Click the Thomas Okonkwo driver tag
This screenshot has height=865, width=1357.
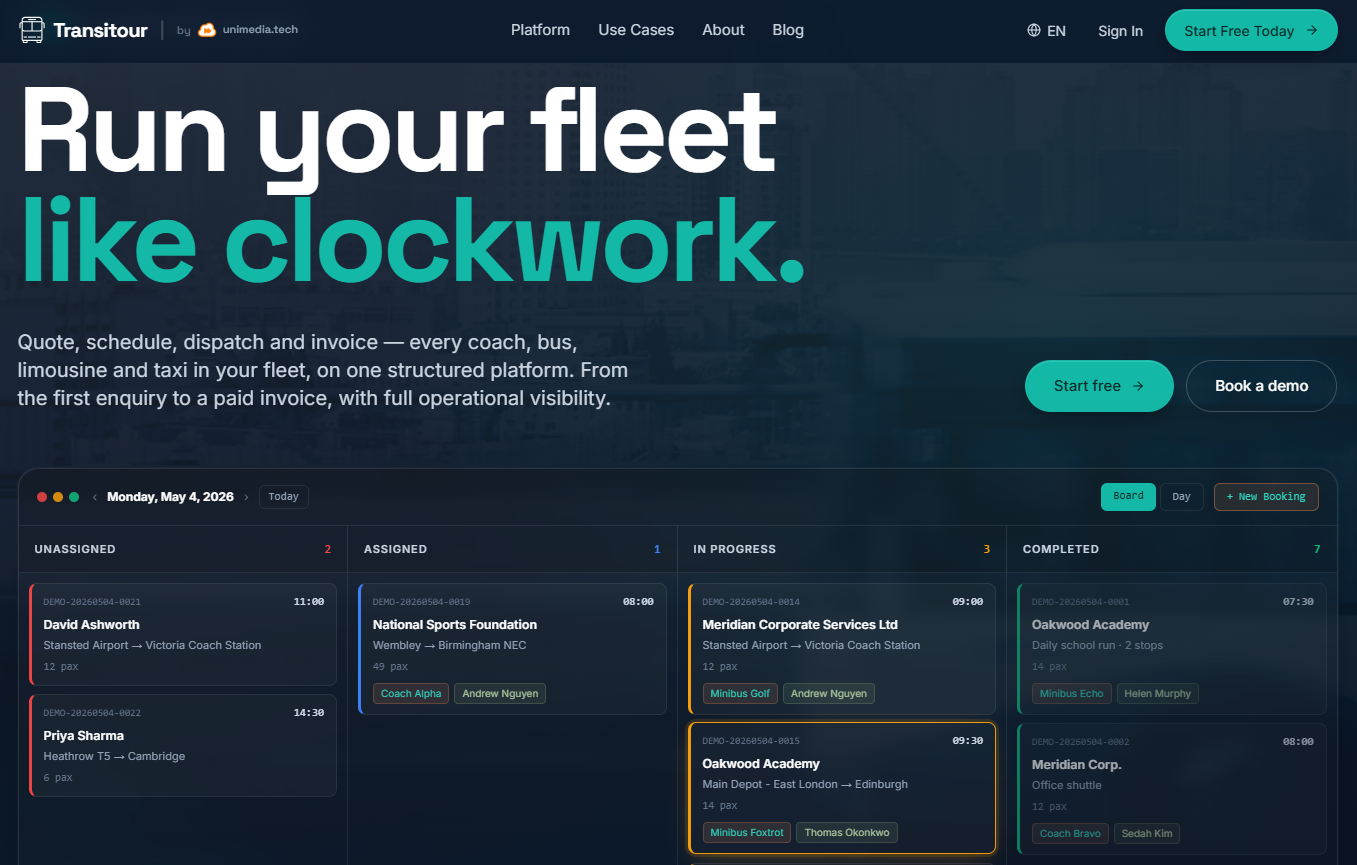(847, 833)
